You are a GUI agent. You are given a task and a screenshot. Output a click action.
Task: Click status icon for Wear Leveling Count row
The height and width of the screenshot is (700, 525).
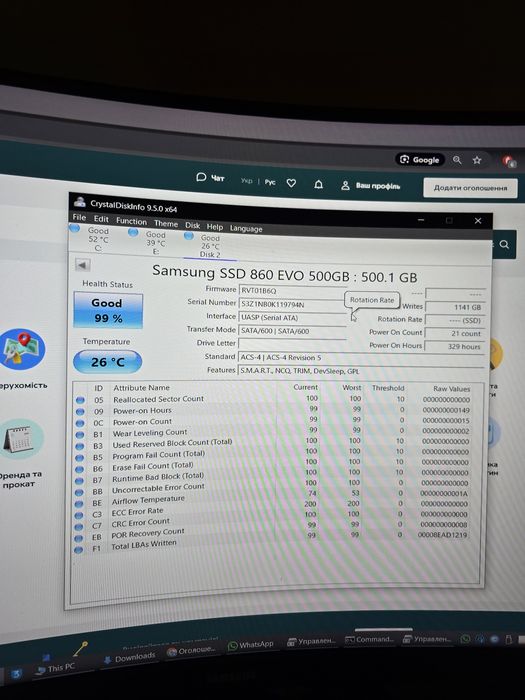tap(80, 435)
